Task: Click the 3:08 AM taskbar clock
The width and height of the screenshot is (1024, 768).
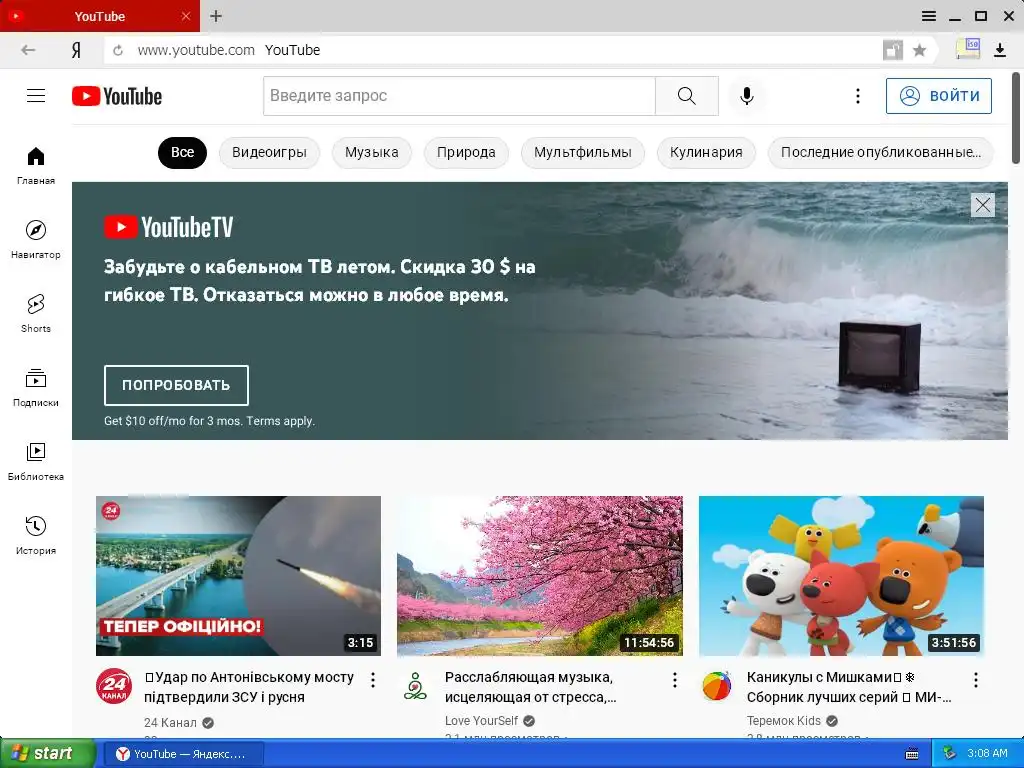Action: (987, 754)
